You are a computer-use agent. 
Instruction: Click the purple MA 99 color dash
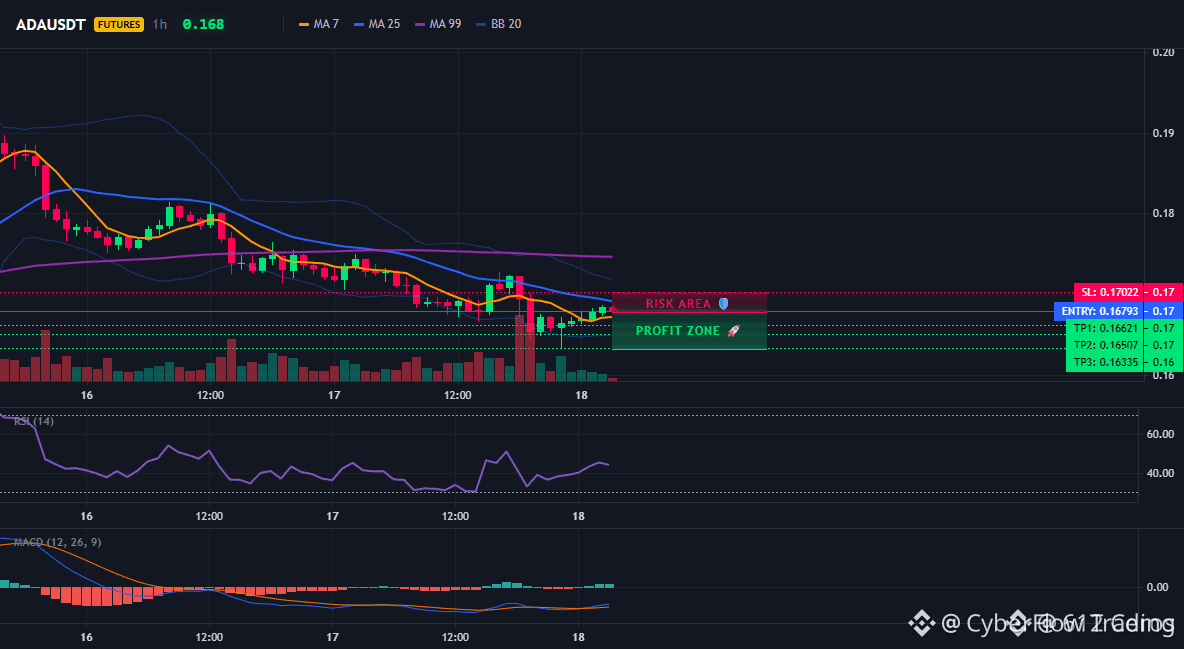421,24
